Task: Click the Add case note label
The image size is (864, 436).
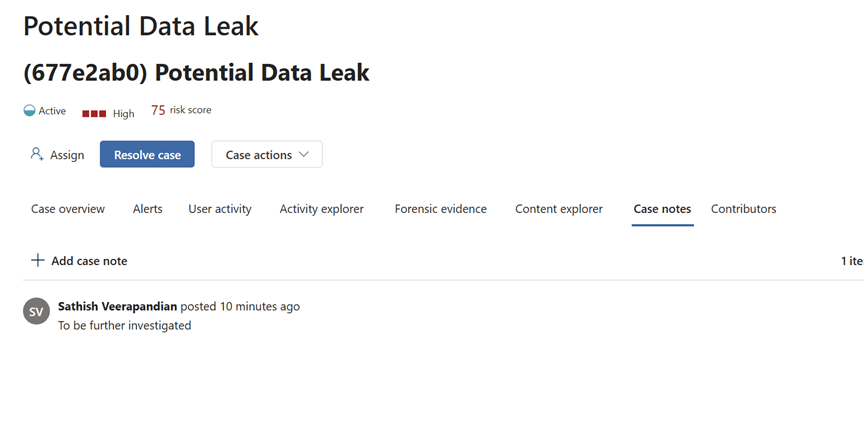Action: click(x=89, y=261)
